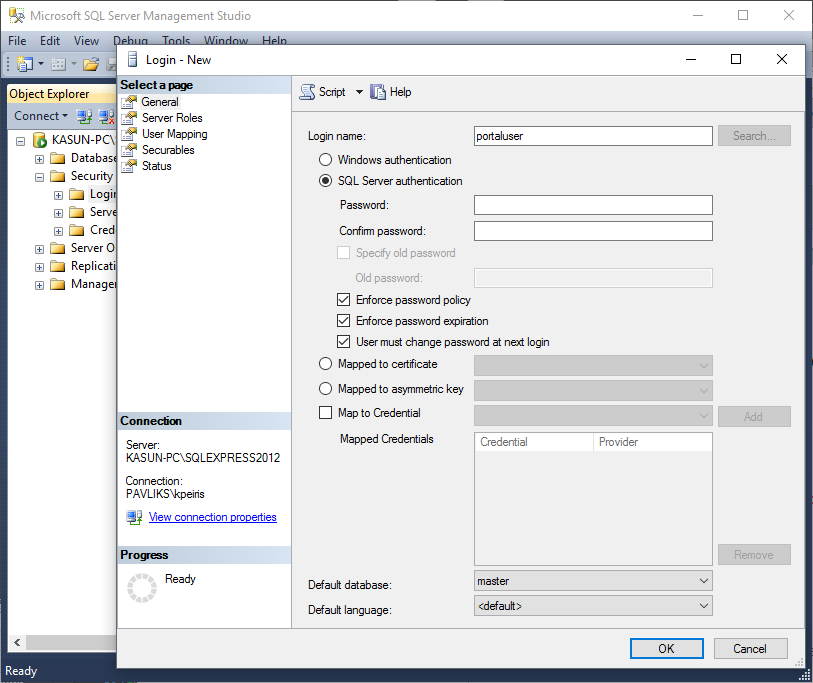The height and width of the screenshot is (683, 813).
Task: Select the Status page icon
Action: 129,166
